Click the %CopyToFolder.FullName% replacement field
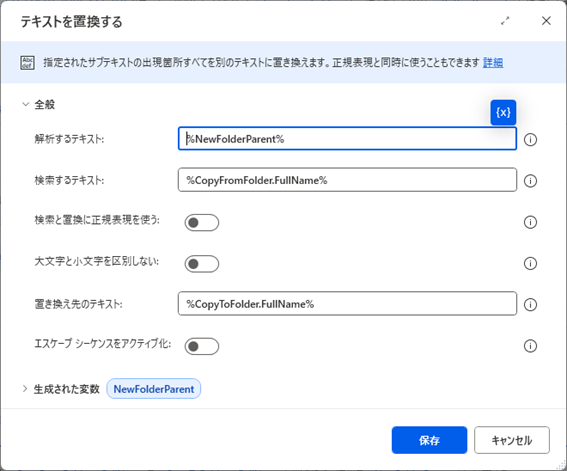 (347, 304)
